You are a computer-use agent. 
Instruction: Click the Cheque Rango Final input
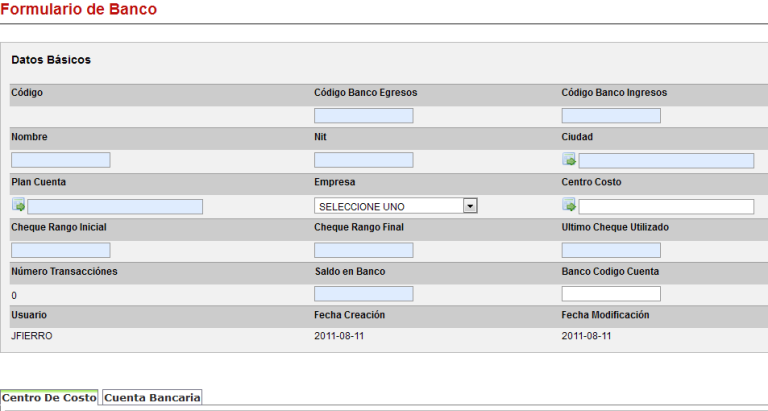(363, 250)
